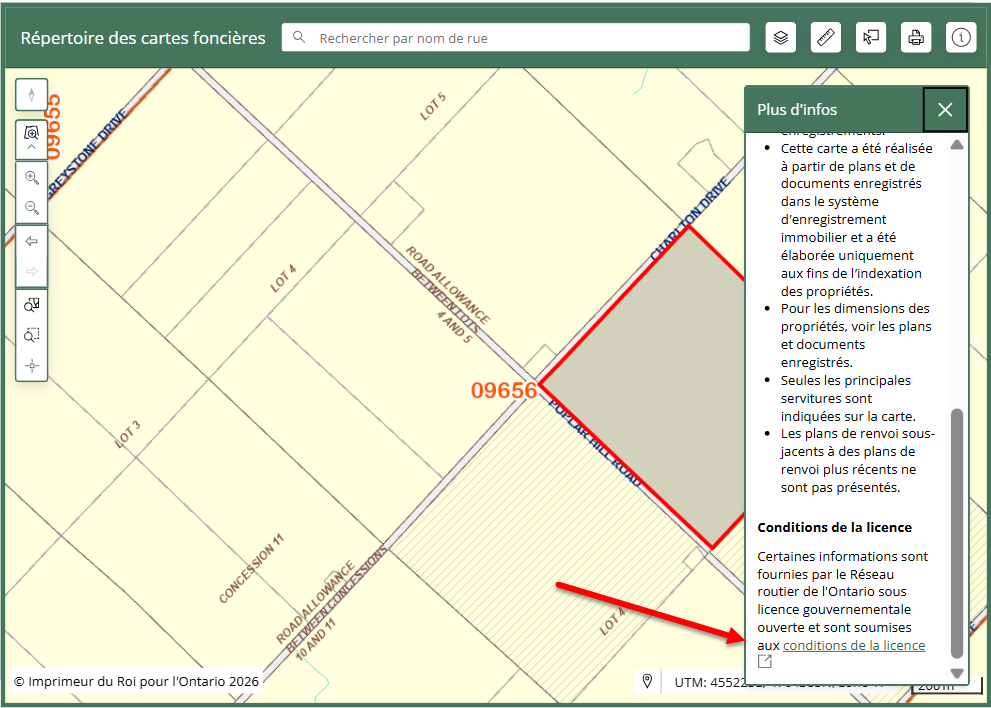This screenshot has width=991, height=708.
Task: Choose the rectangle zoom selection tool
Action: (32, 335)
